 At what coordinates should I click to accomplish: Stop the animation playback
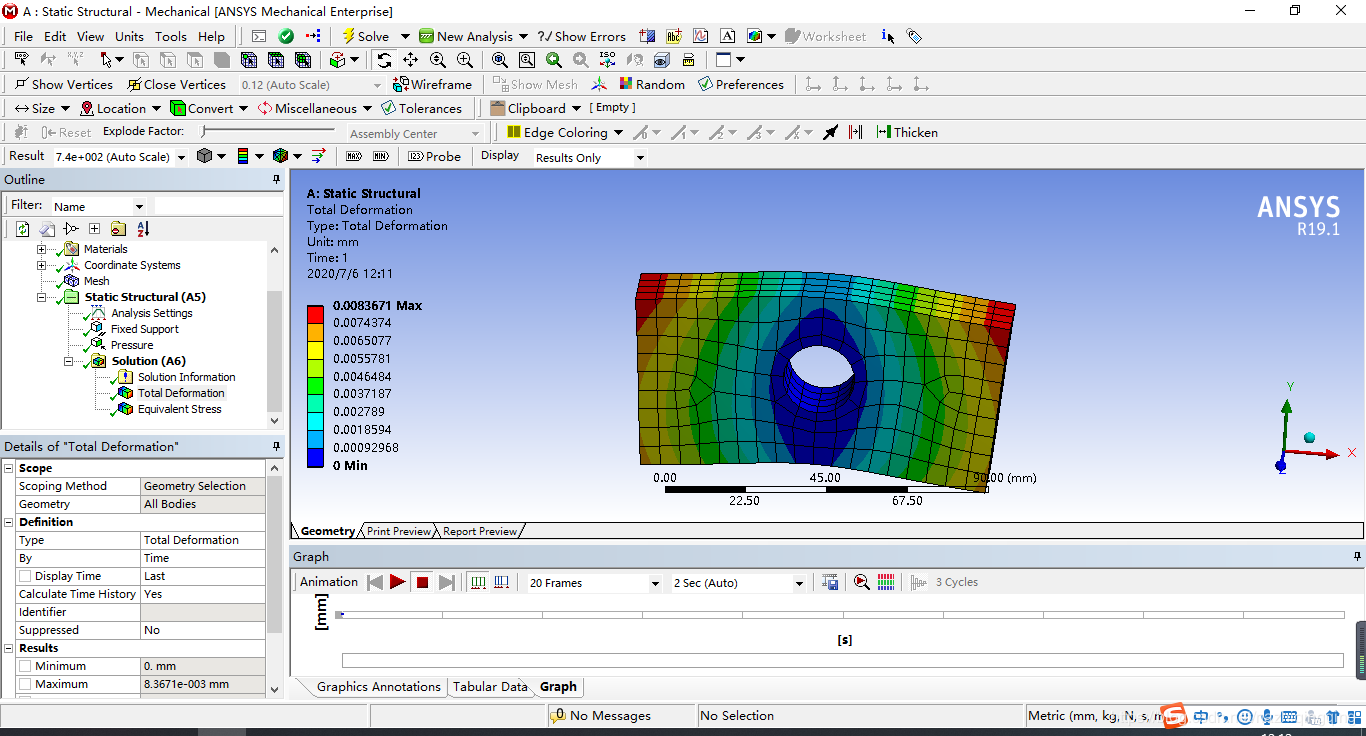[423, 582]
